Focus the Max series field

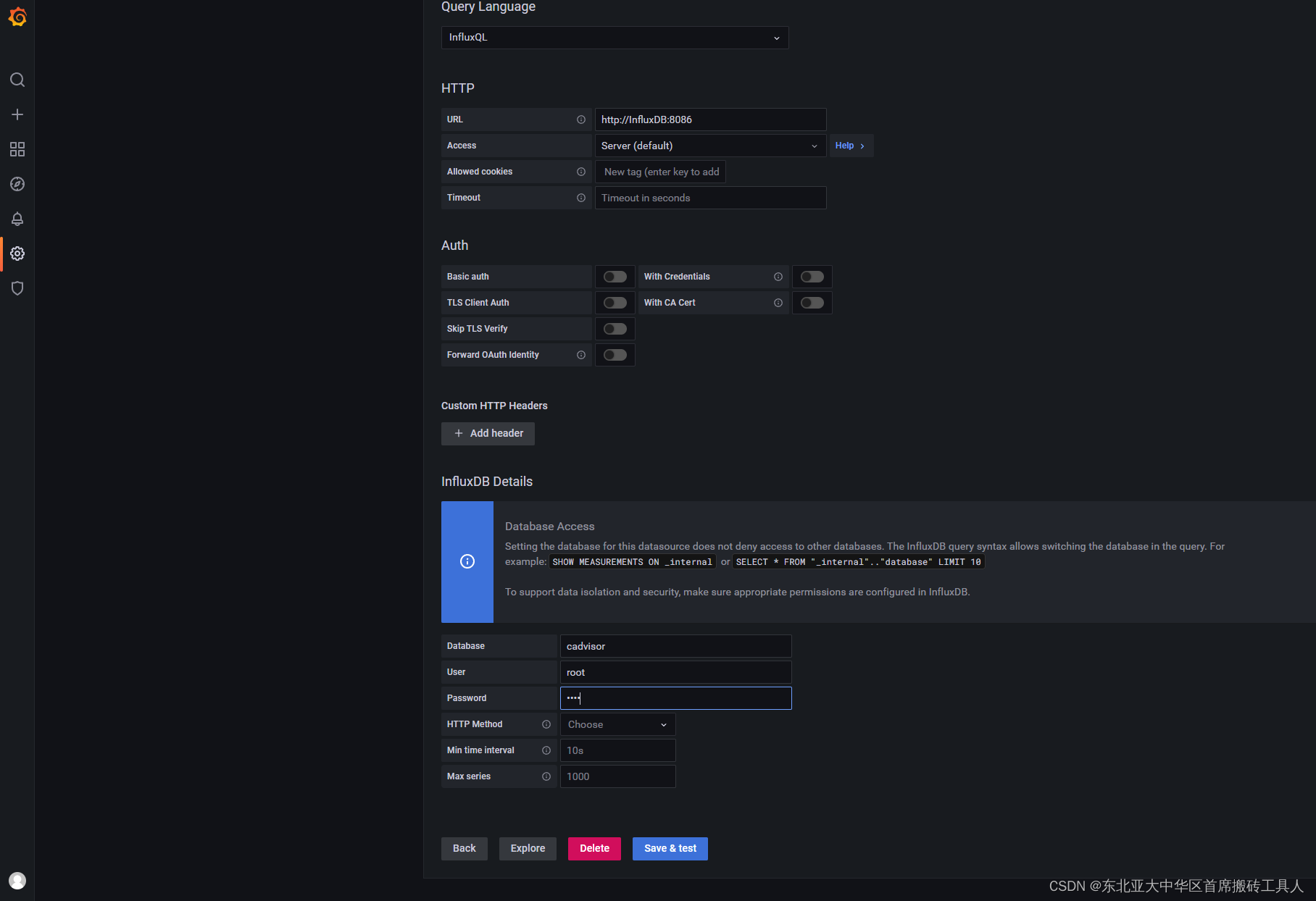point(617,776)
